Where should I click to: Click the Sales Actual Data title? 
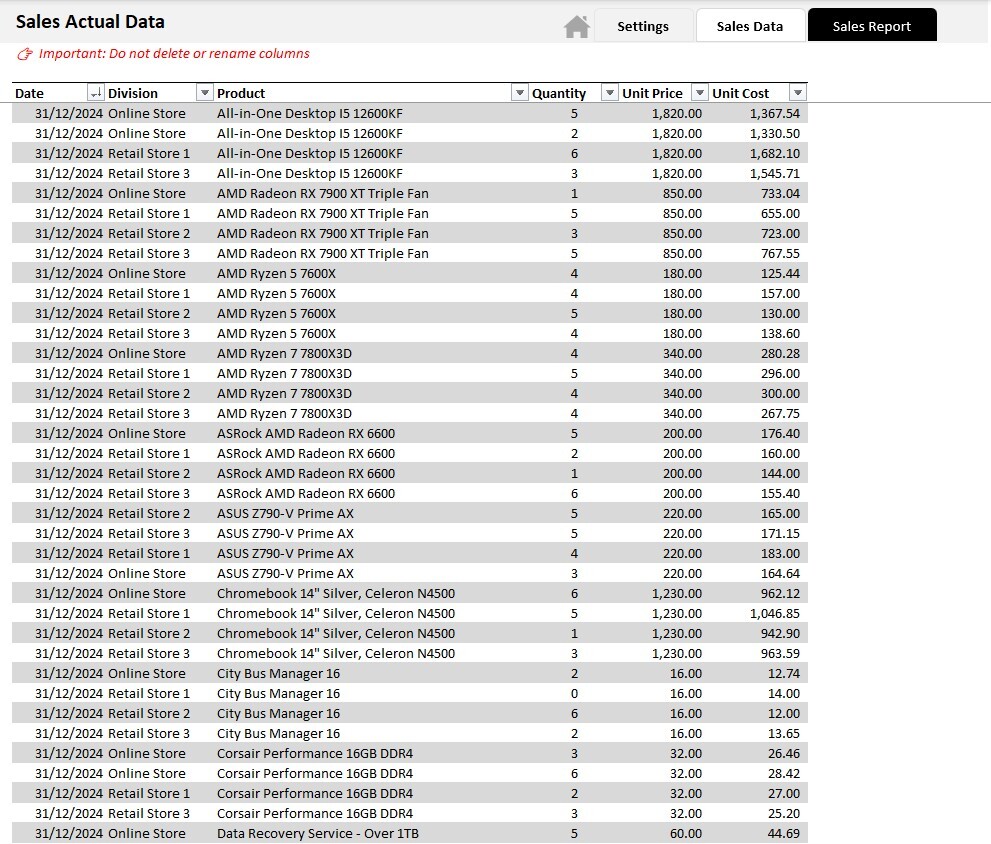90,22
